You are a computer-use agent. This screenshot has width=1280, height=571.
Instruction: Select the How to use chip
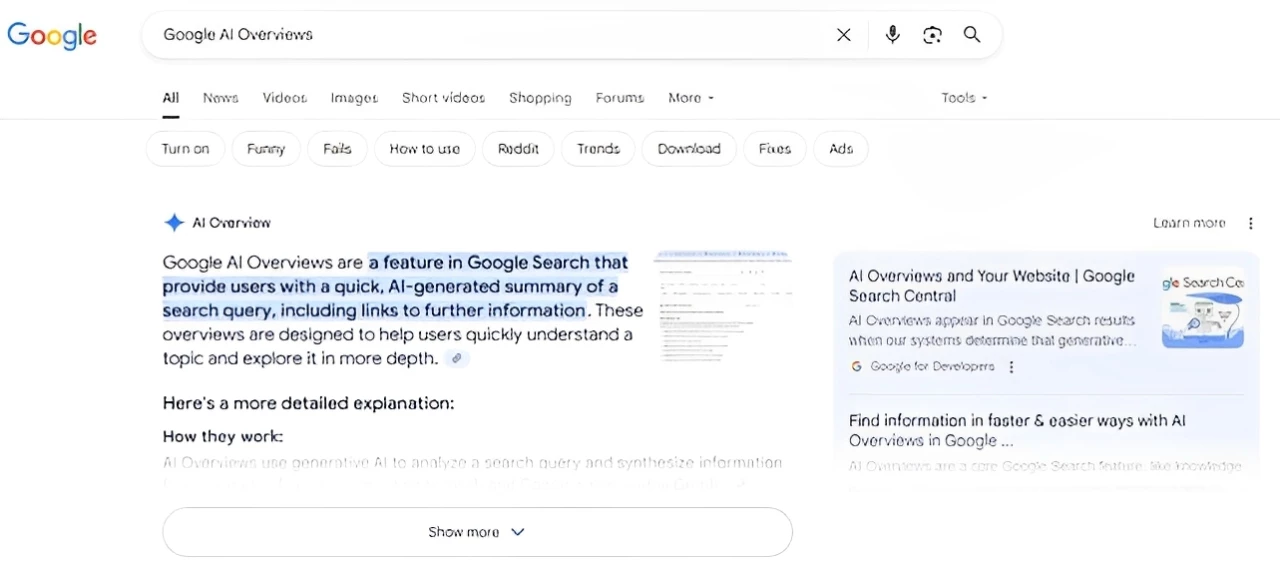tap(425, 149)
